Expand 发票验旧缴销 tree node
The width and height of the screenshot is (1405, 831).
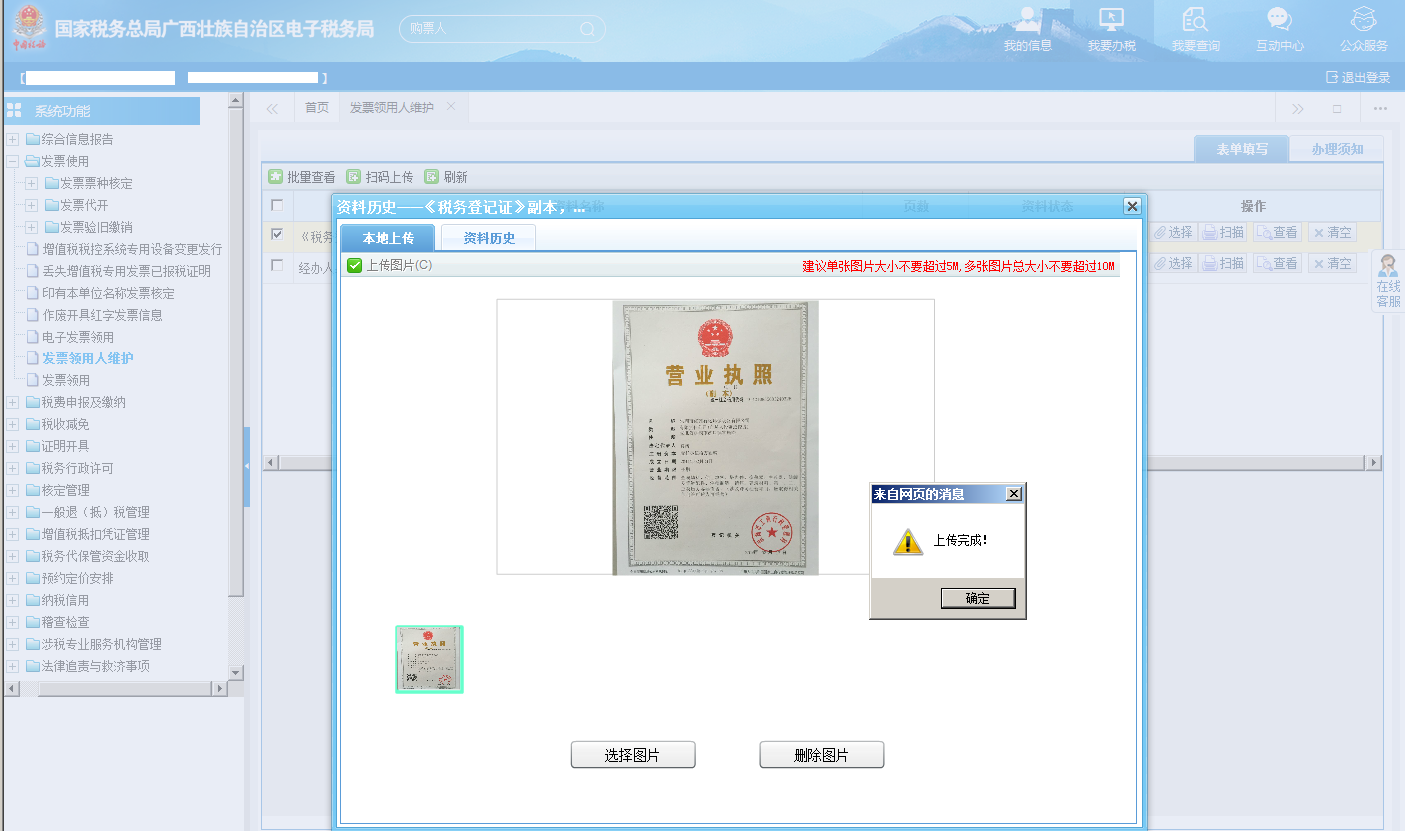click(31, 227)
